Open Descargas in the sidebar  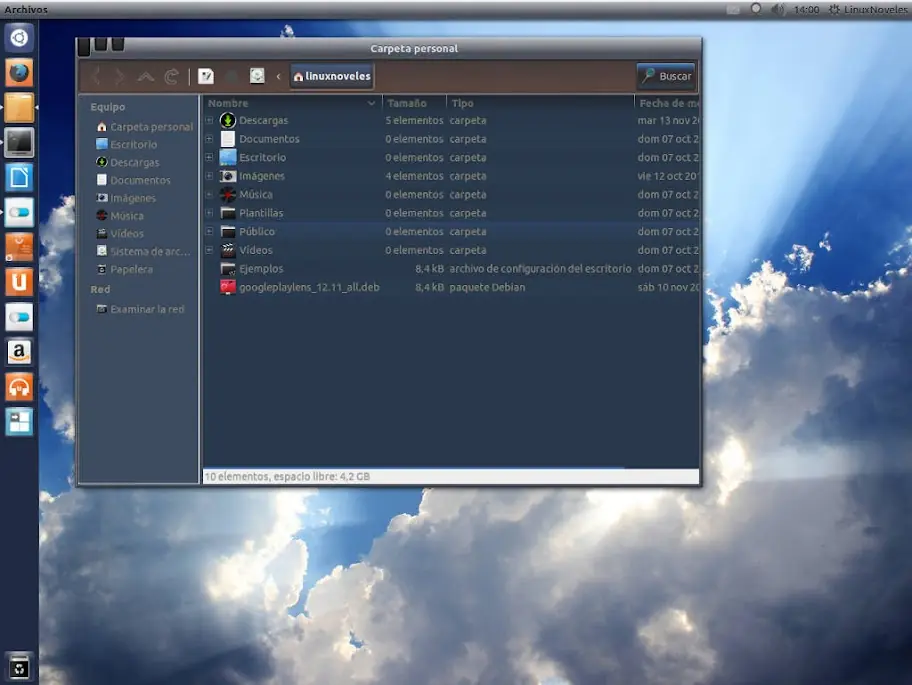click(x=128, y=162)
